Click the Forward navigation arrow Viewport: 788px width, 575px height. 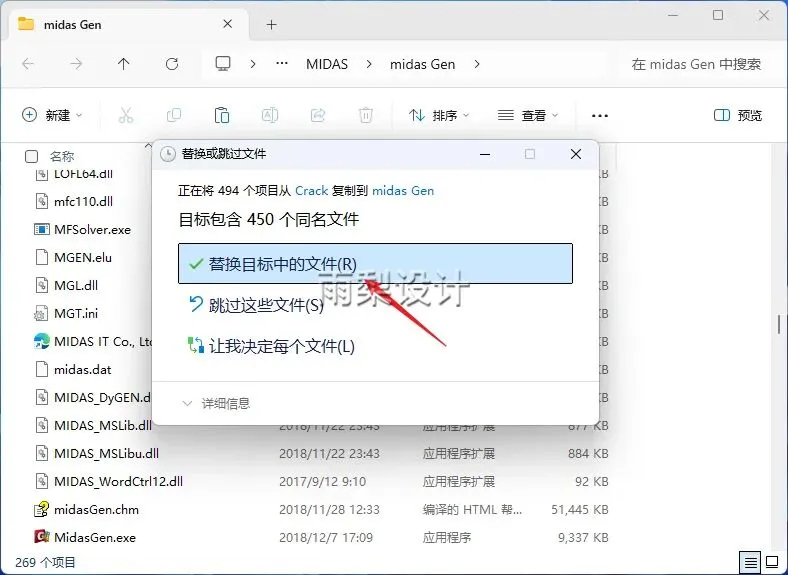tap(76, 64)
